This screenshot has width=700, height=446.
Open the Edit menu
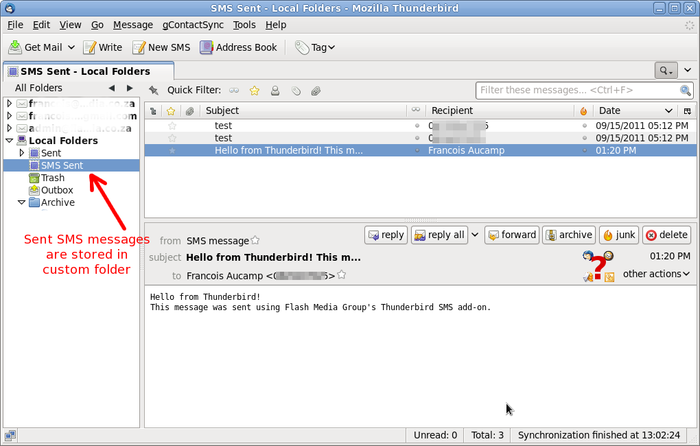coord(41,25)
